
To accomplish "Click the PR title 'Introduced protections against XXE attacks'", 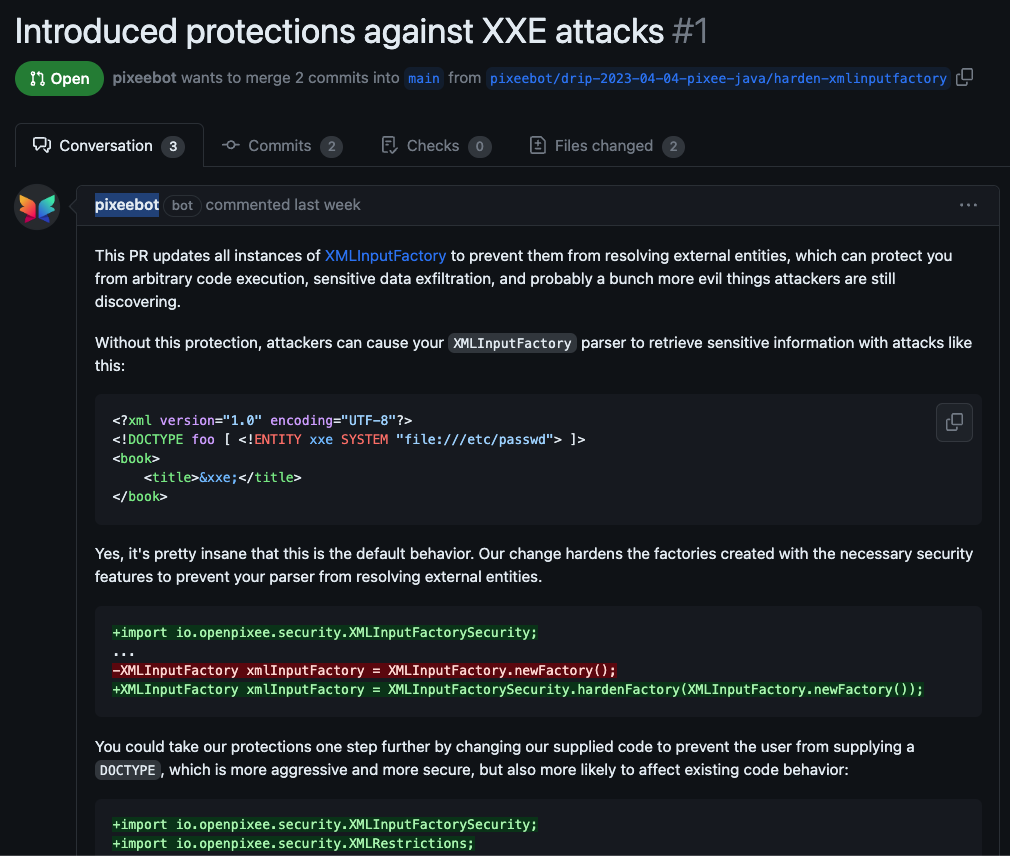I will click(x=337, y=30).
